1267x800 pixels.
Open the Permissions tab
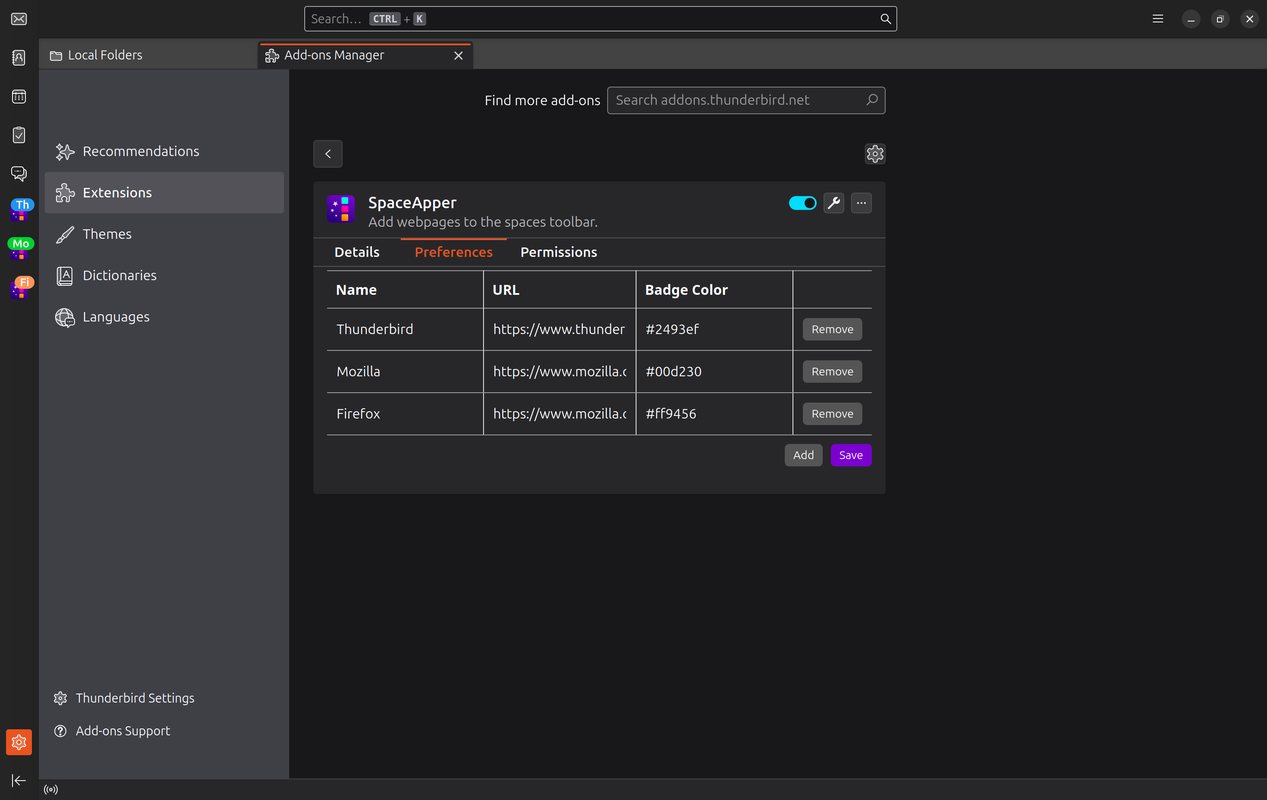[559, 252]
